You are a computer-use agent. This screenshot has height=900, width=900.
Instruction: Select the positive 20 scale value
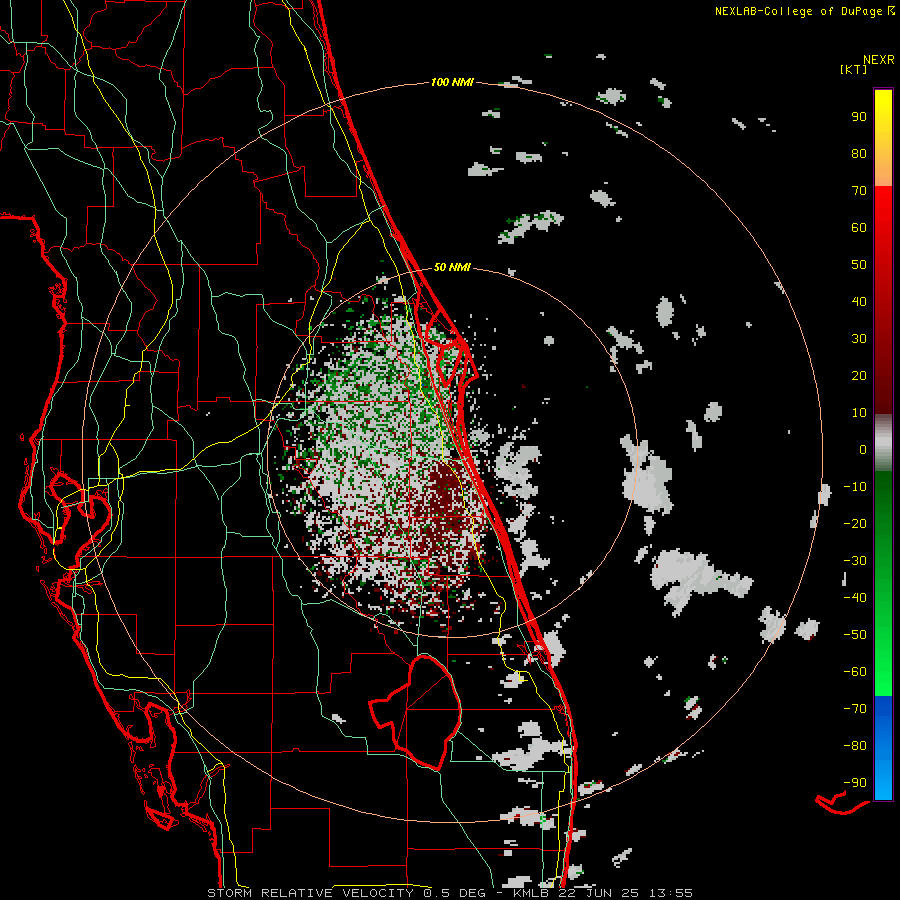[859, 376]
